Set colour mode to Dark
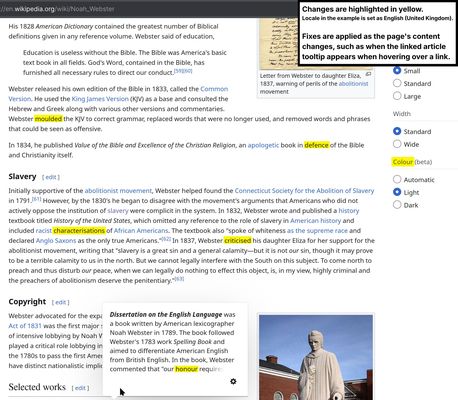This screenshot has height=400, width=458. click(397, 204)
